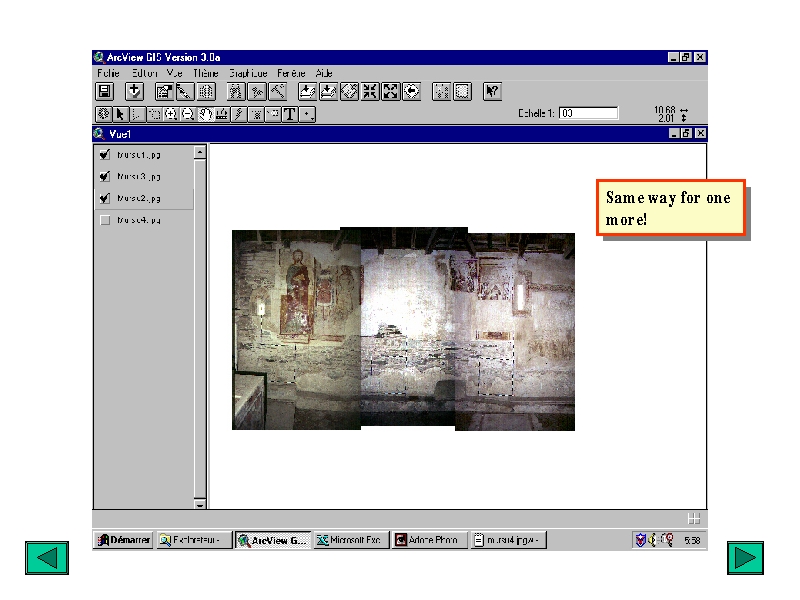Click the speaker volume tray icon
Viewport: 800px width, 600px height.
click(653, 540)
